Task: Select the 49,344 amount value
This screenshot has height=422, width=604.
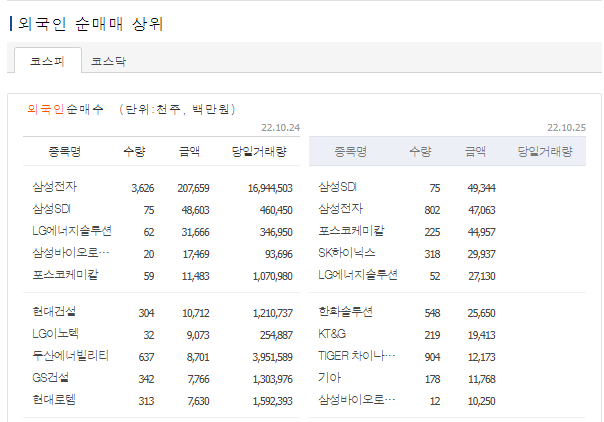Action: point(482,188)
